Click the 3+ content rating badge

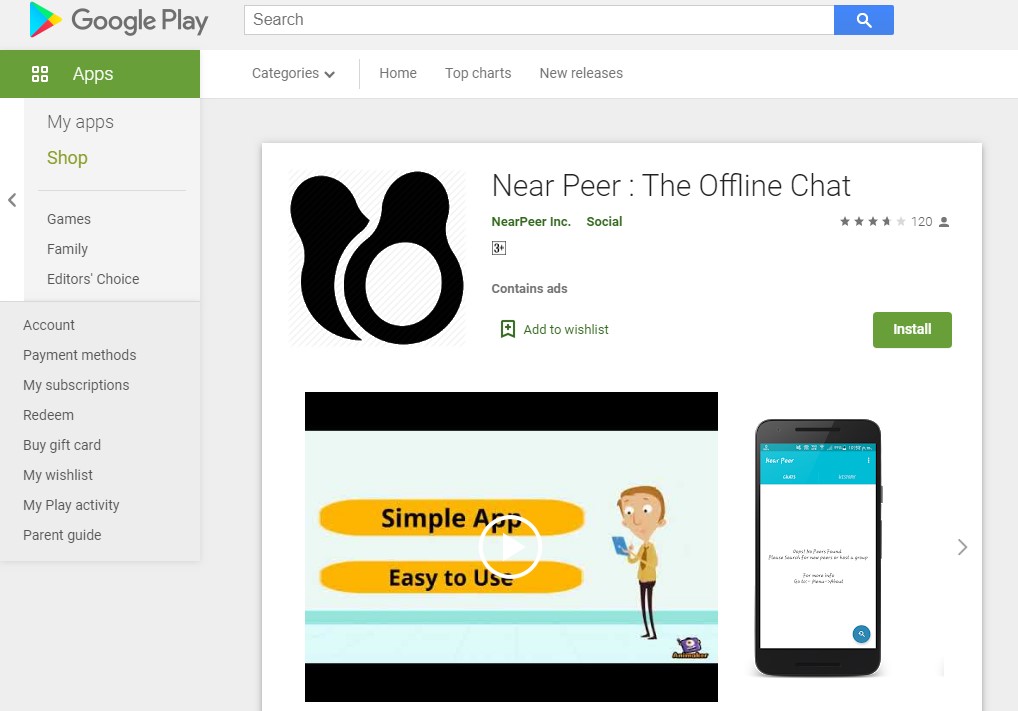click(499, 248)
